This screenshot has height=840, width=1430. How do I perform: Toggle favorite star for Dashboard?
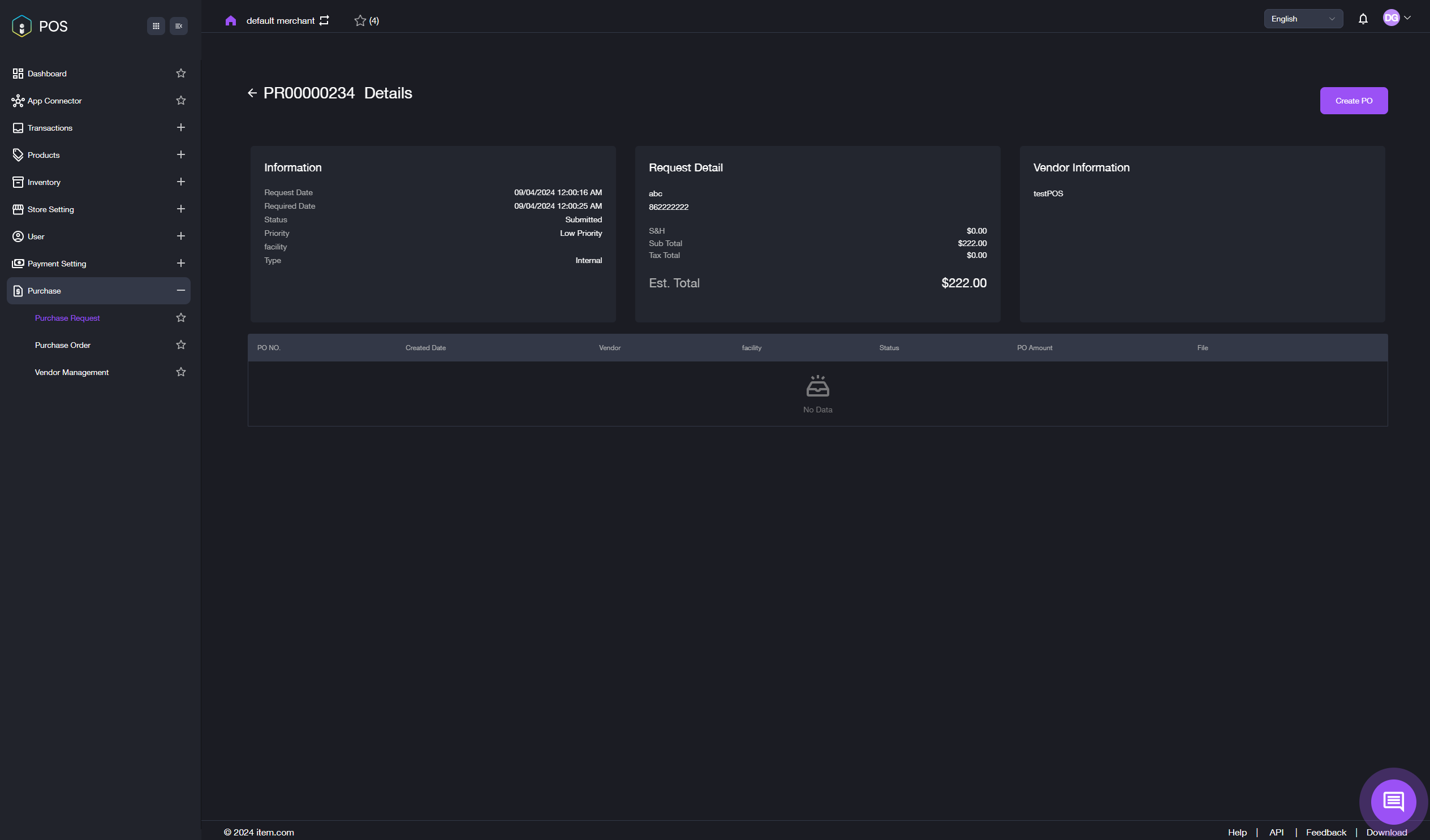[x=181, y=73]
